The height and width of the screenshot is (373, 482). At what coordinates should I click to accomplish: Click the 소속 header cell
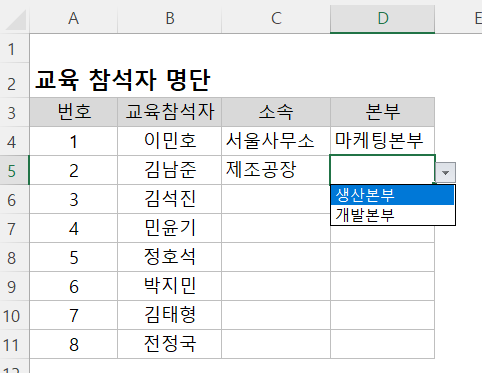276,112
